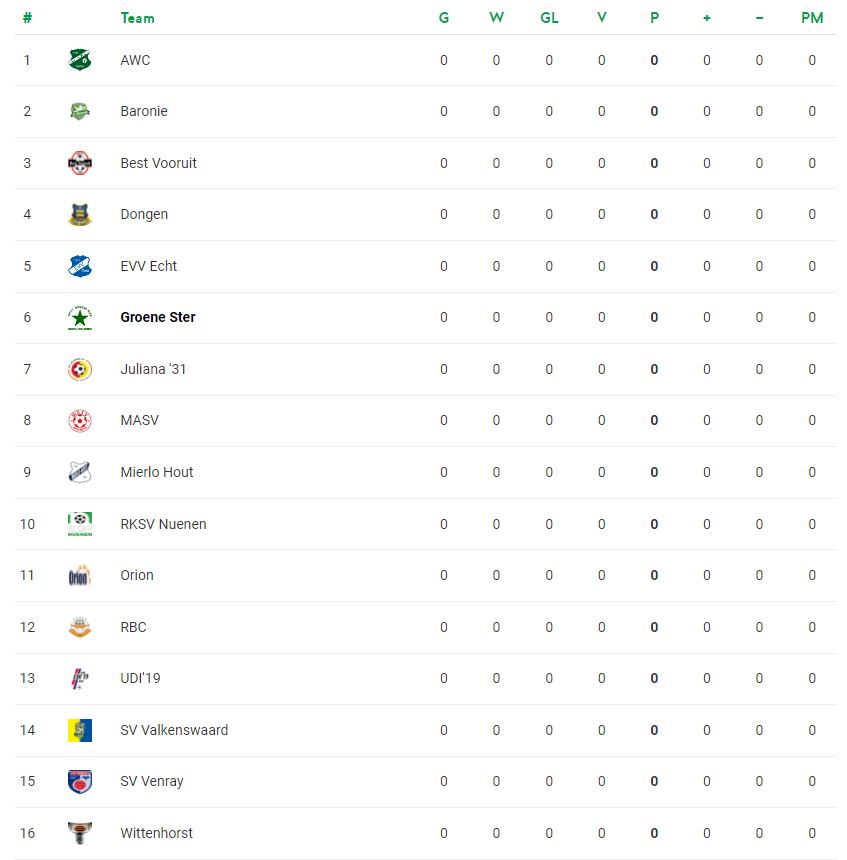Image resolution: width=847 pixels, height=860 pixels.
Task: Click the Team column header
Action: click(x=138, y=18)
